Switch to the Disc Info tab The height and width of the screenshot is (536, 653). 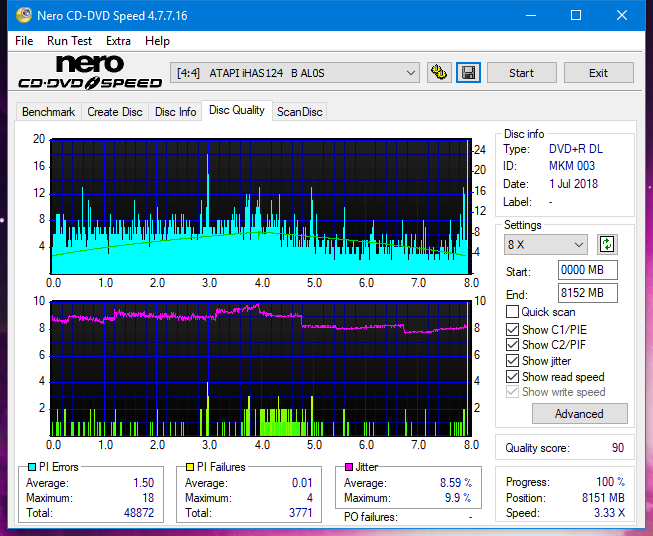(175, 112)
